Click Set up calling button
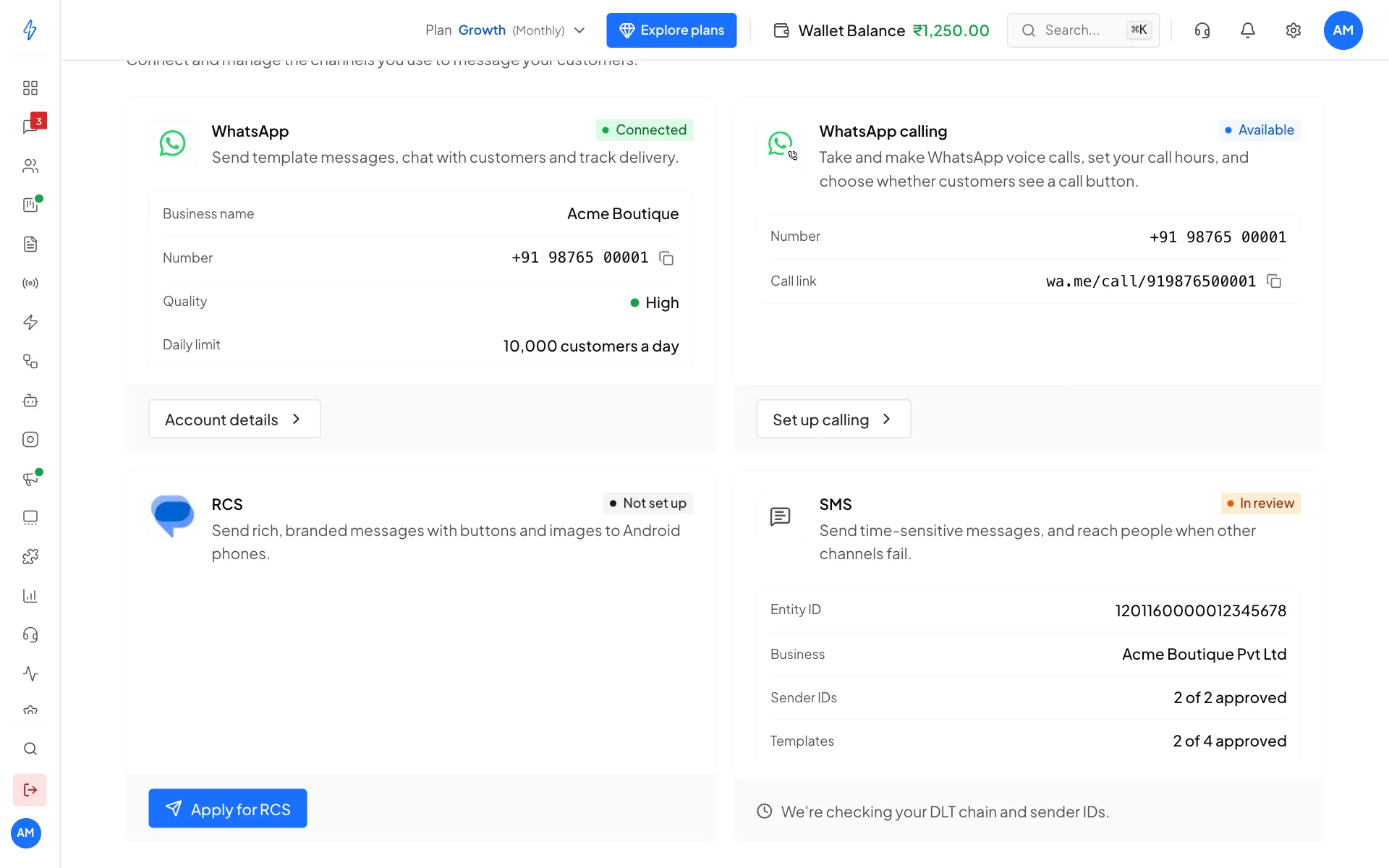 (833, 419)
